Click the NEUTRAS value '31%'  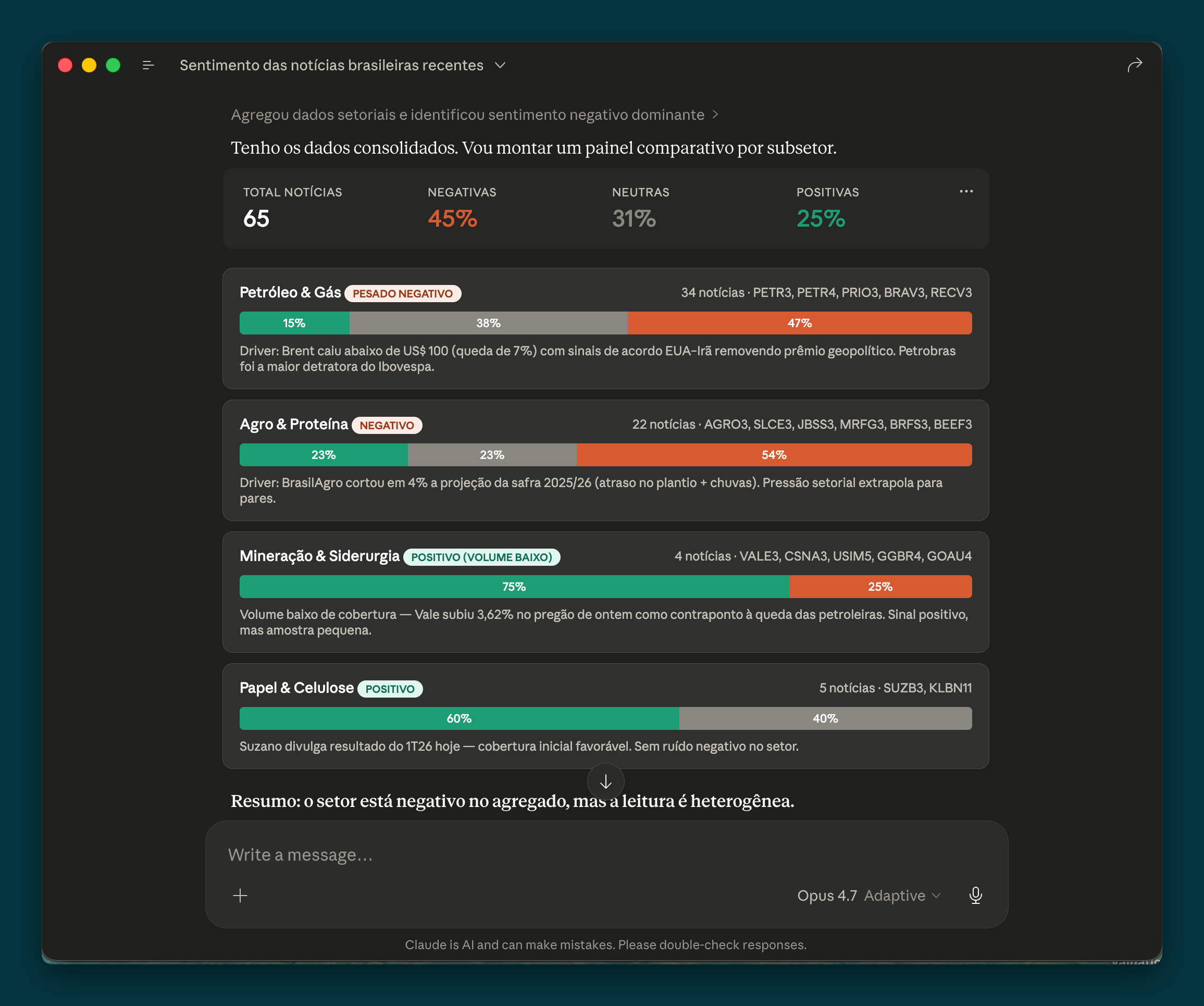point(634,218)
